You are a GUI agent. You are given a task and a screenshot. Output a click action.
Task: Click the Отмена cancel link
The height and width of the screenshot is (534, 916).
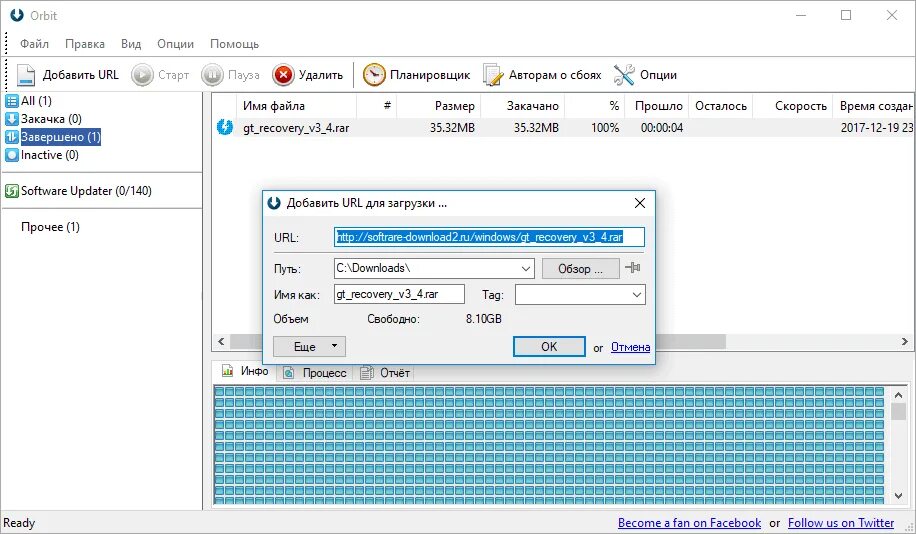coord(630,347)
